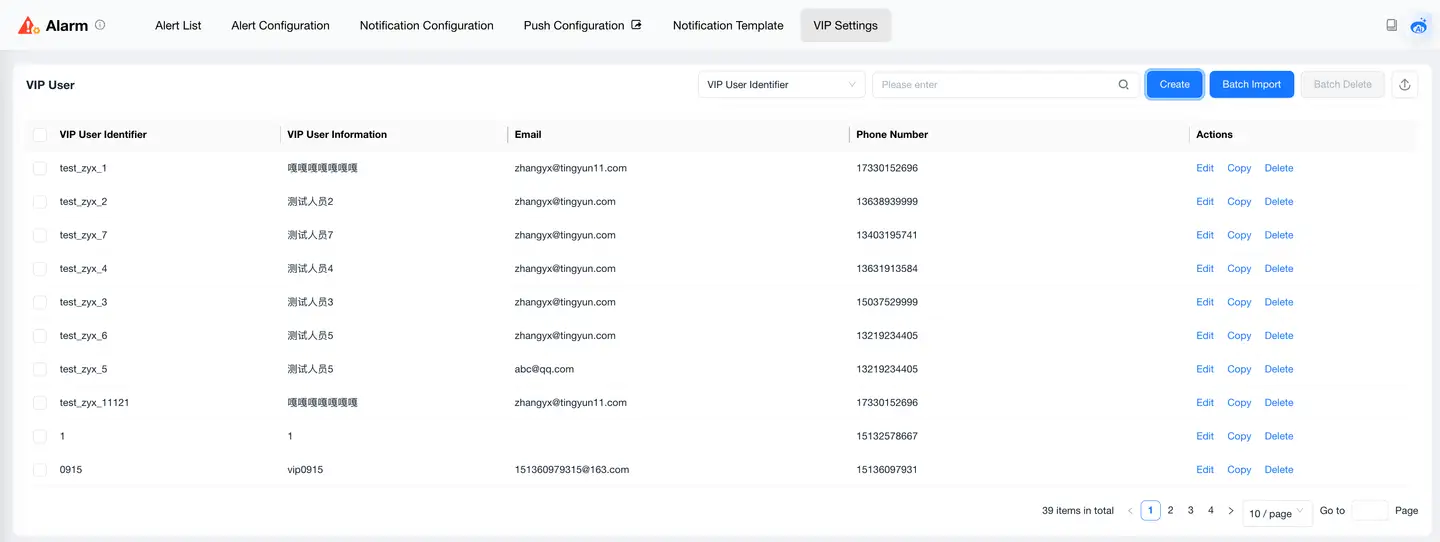Check the test_zyx_4 row checkbox
This screenshot has height=542, width=1440.
tap(40, 269)
